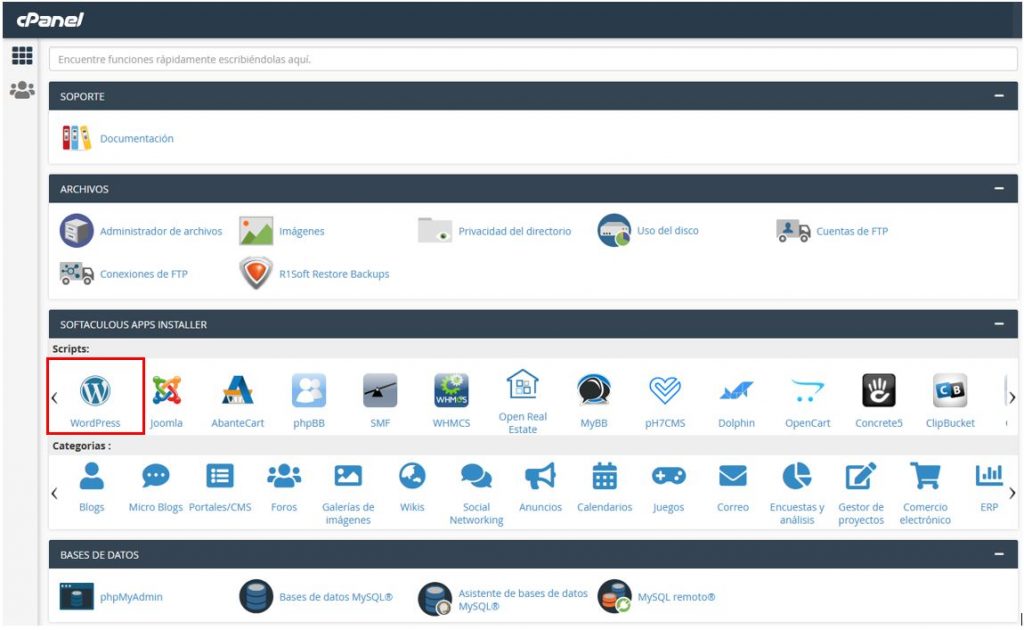Screen dimensions: 1024x630
Task: Select the Social Networking category icon
Action: [476, 476]
